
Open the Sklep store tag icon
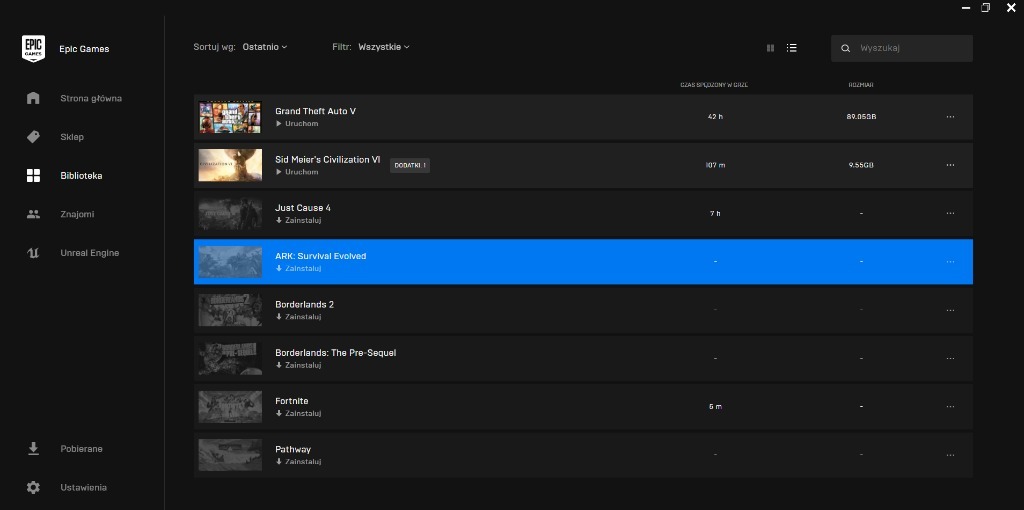pyautogui.click(x=33, y=137)
